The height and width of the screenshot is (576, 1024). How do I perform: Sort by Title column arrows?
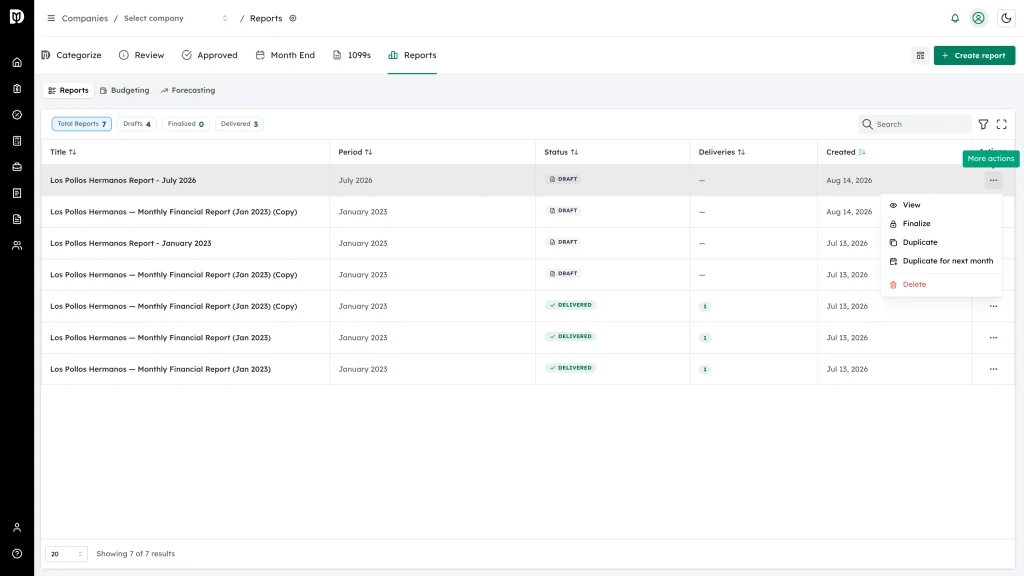(72, 152)
